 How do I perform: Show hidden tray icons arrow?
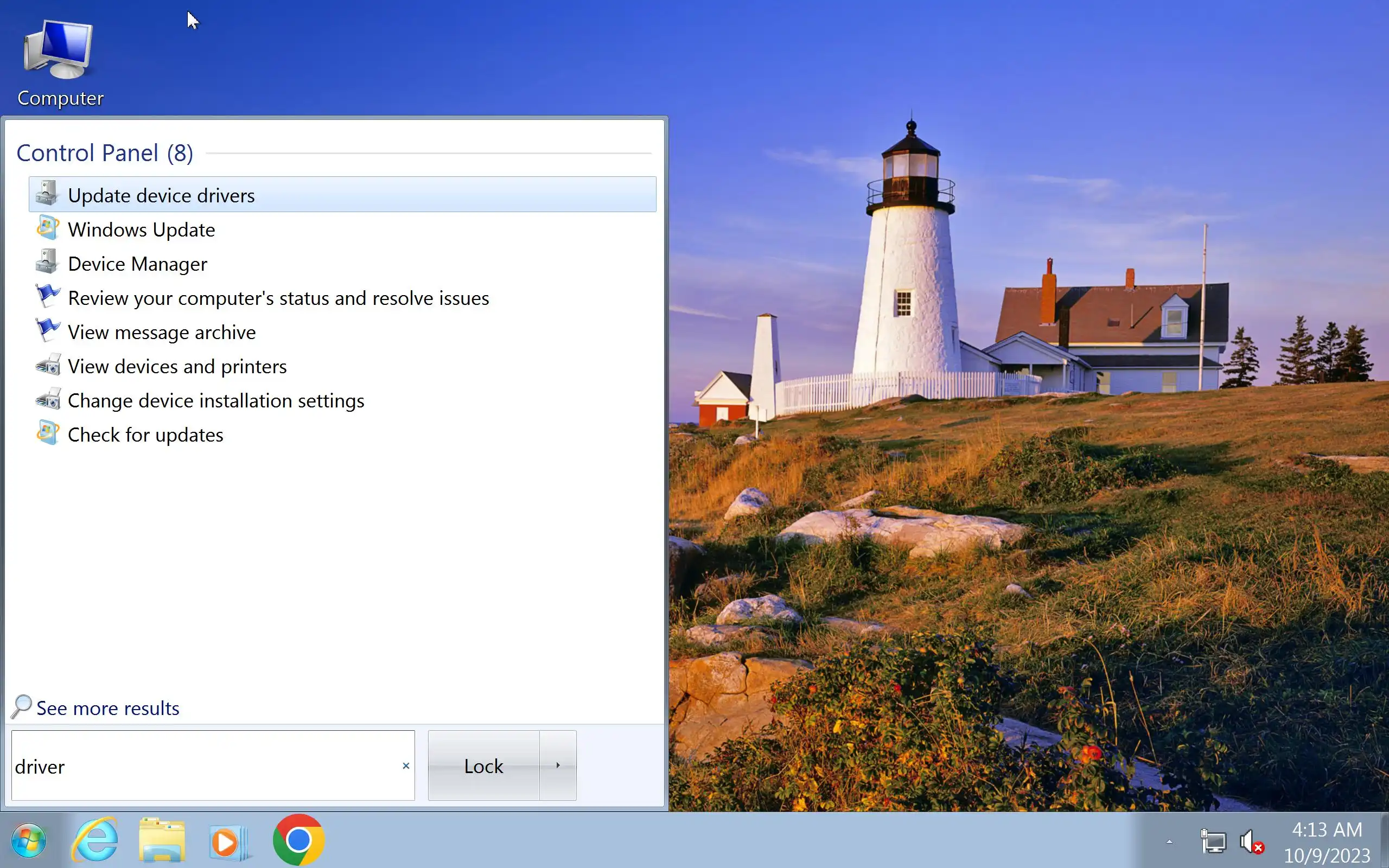click(1169, 842)
